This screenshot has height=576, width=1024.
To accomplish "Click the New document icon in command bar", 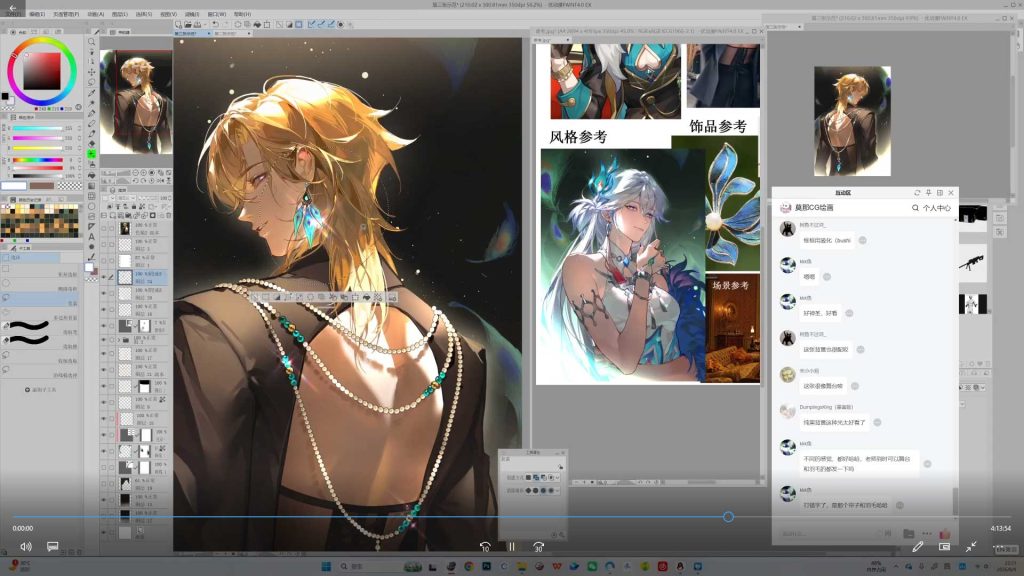I will pos(178,24).
